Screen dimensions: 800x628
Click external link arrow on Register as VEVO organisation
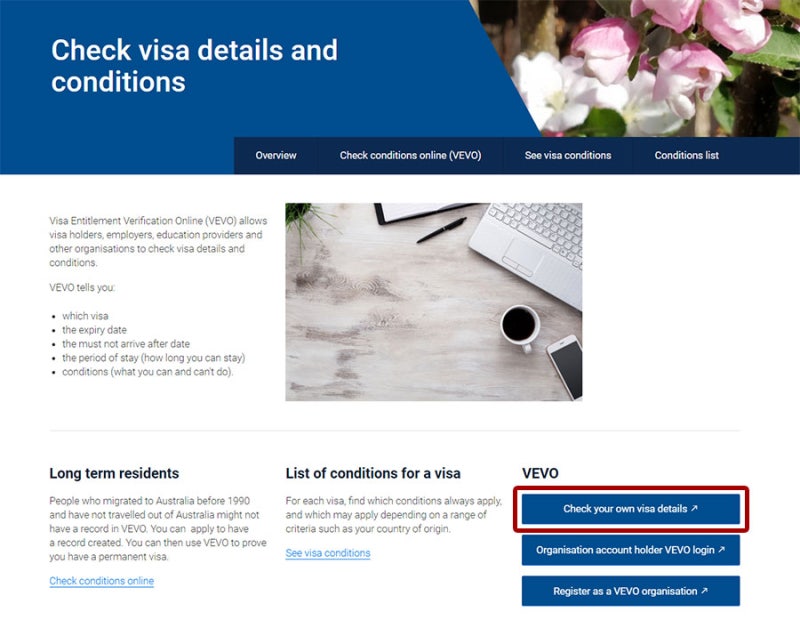click(705, 591)
